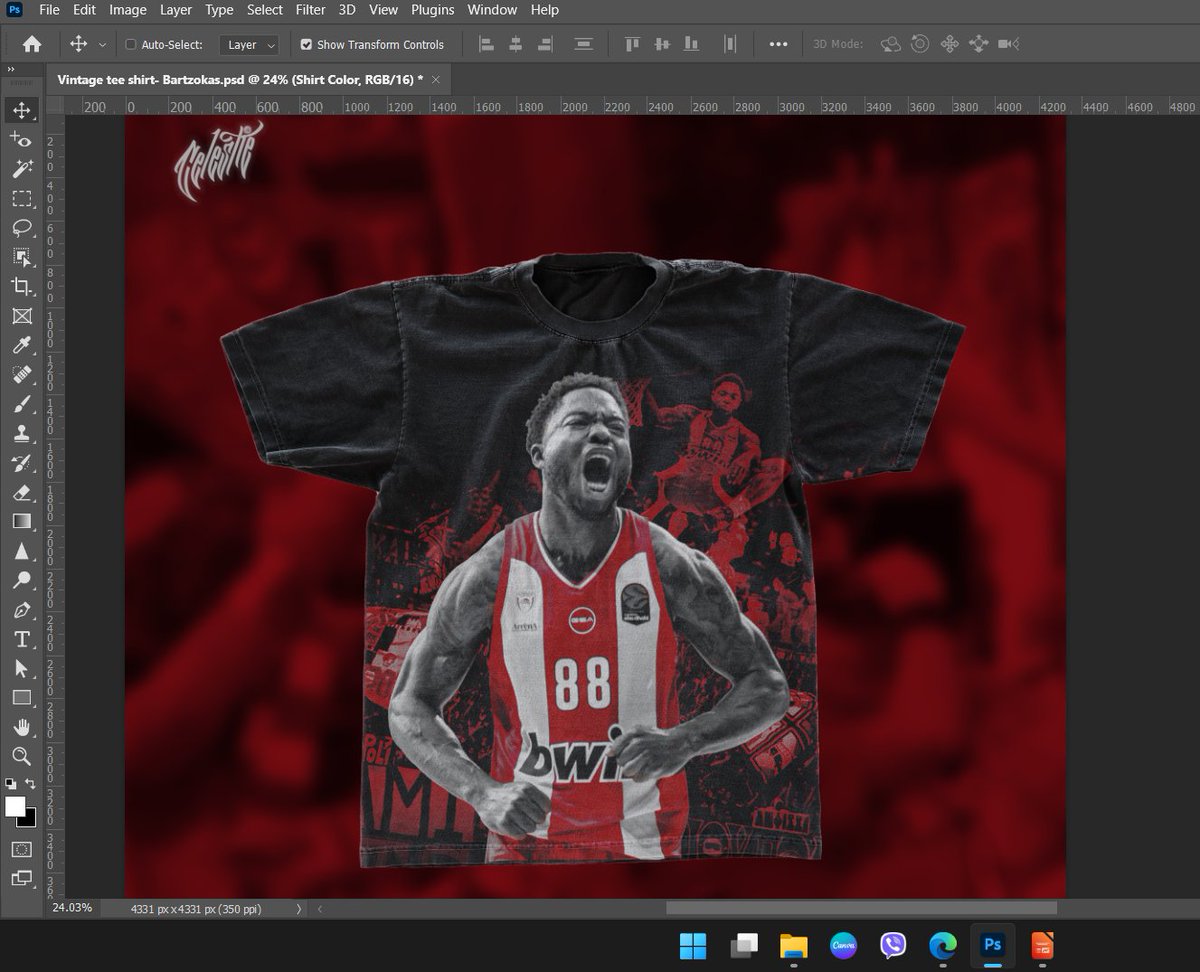Viewport: 1200px width, 972px height.
Task: Select the Hand tool
Action: coord(21,727)
